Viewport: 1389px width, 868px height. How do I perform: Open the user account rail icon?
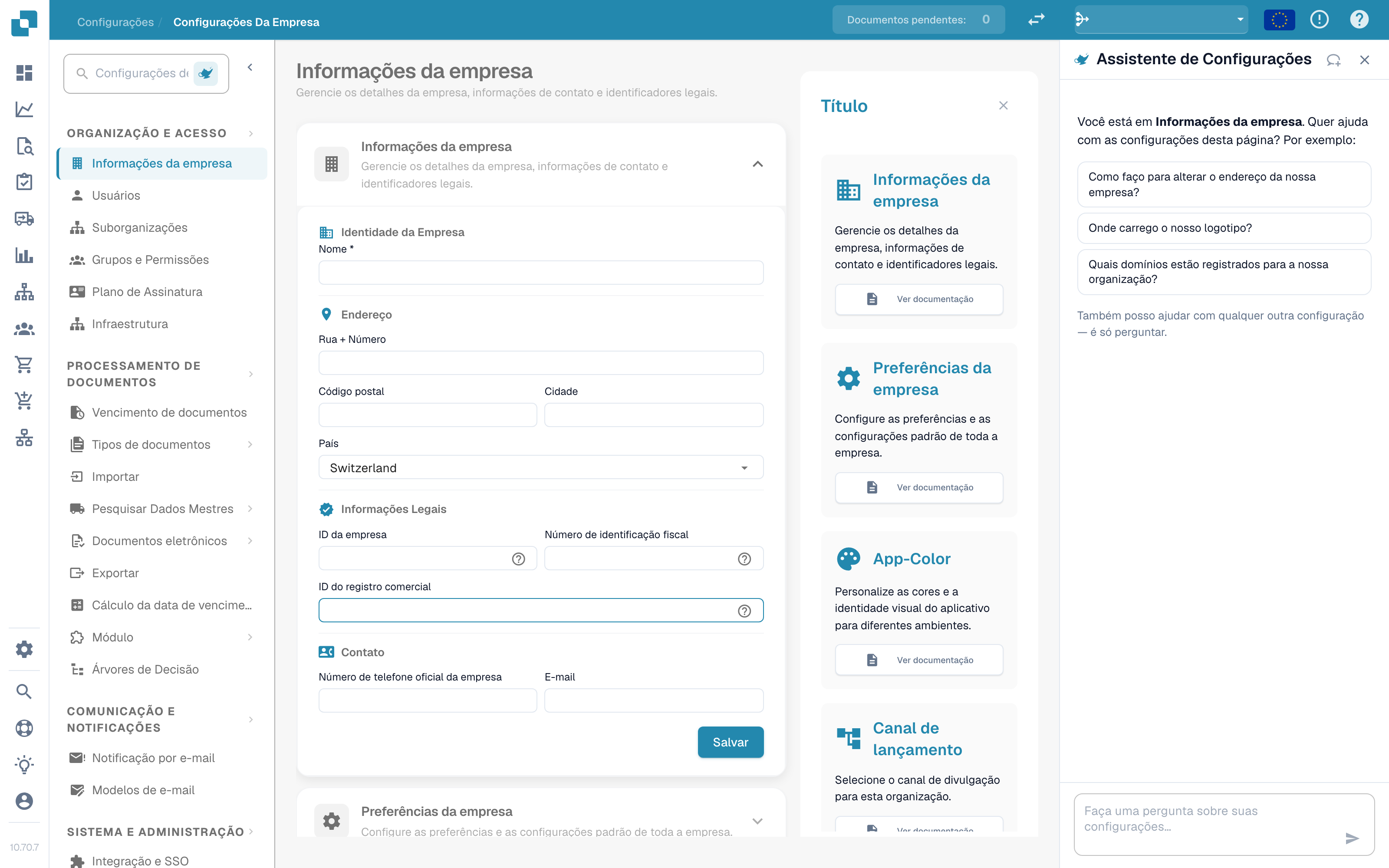pyautogui.click(x=24, y=801)
